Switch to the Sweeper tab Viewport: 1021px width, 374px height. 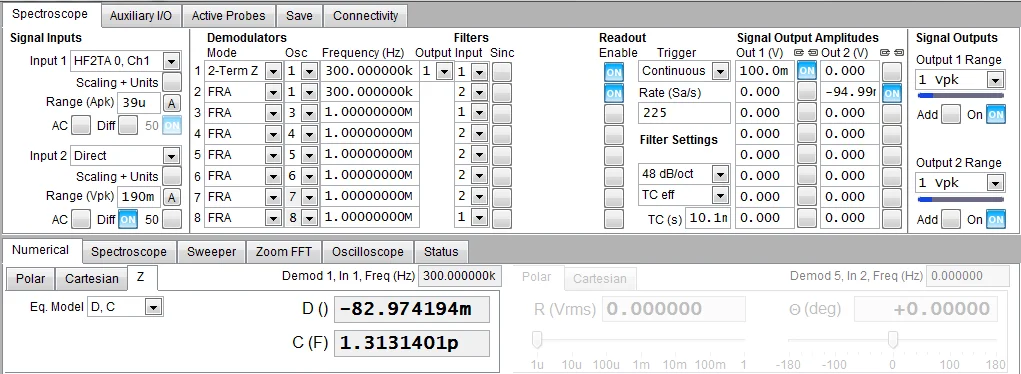pyautogui.click(x=212, y=252)
